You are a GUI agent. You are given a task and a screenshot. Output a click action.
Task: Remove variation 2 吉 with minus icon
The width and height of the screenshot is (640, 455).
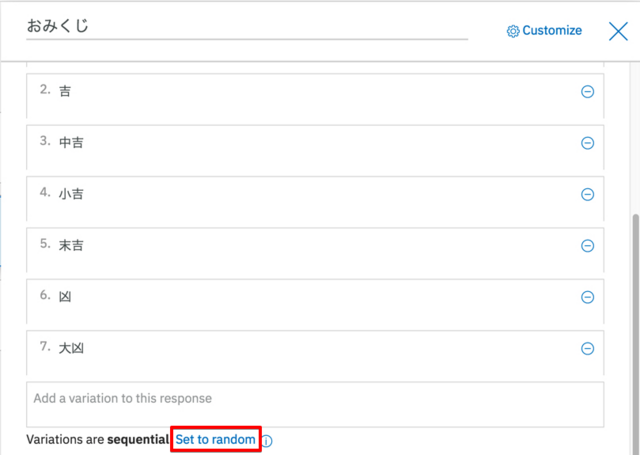(587, 91)
